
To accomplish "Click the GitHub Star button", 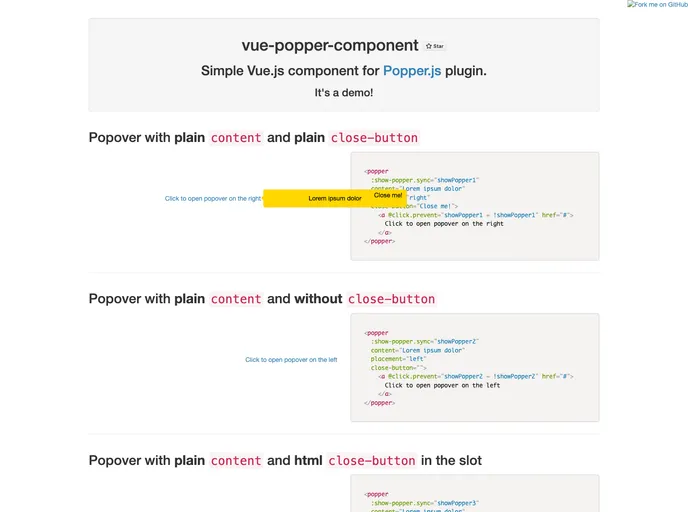I will pyautogui.click(x=435, y=46).
